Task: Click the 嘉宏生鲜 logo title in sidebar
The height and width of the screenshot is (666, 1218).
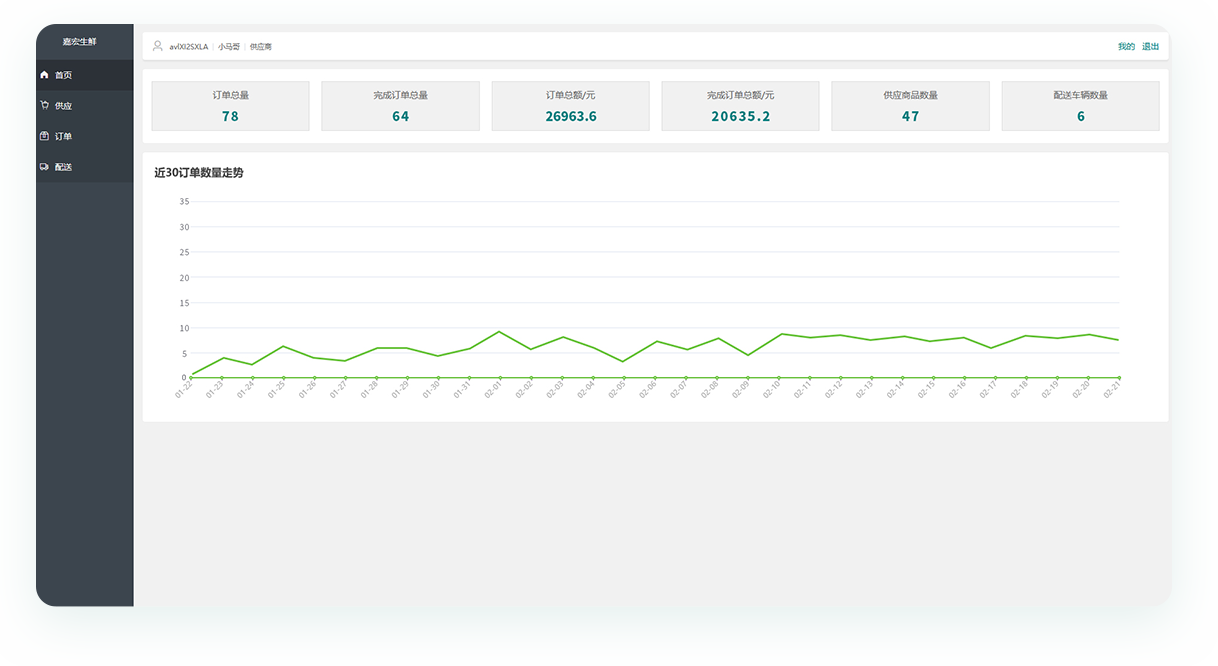Action: [80, 42]
